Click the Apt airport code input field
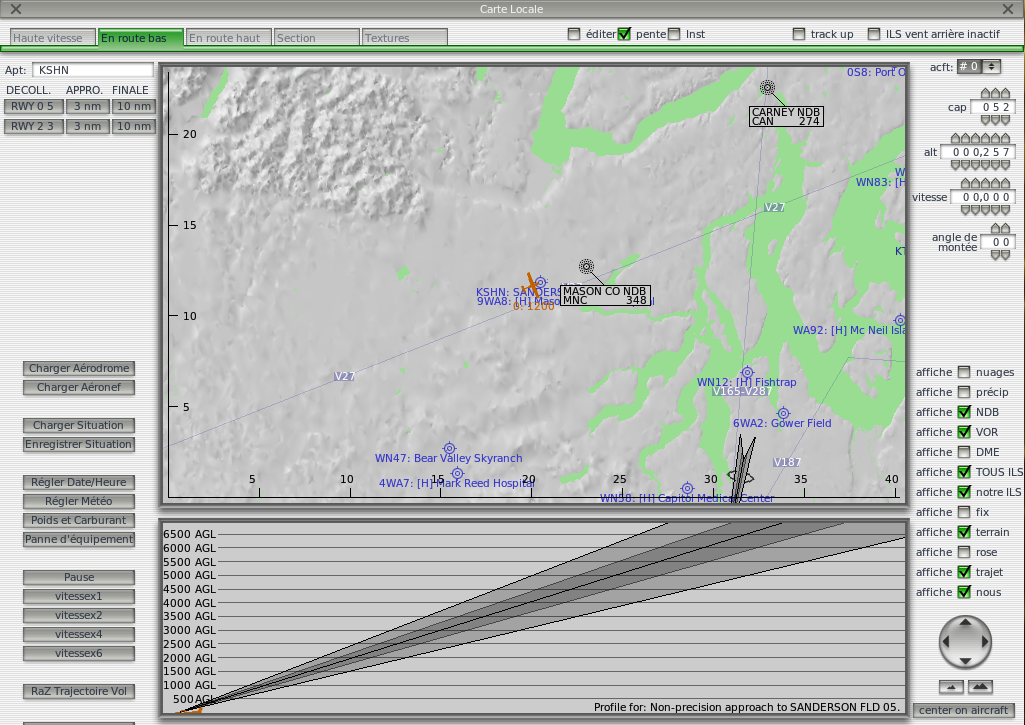 coord(93,70)
